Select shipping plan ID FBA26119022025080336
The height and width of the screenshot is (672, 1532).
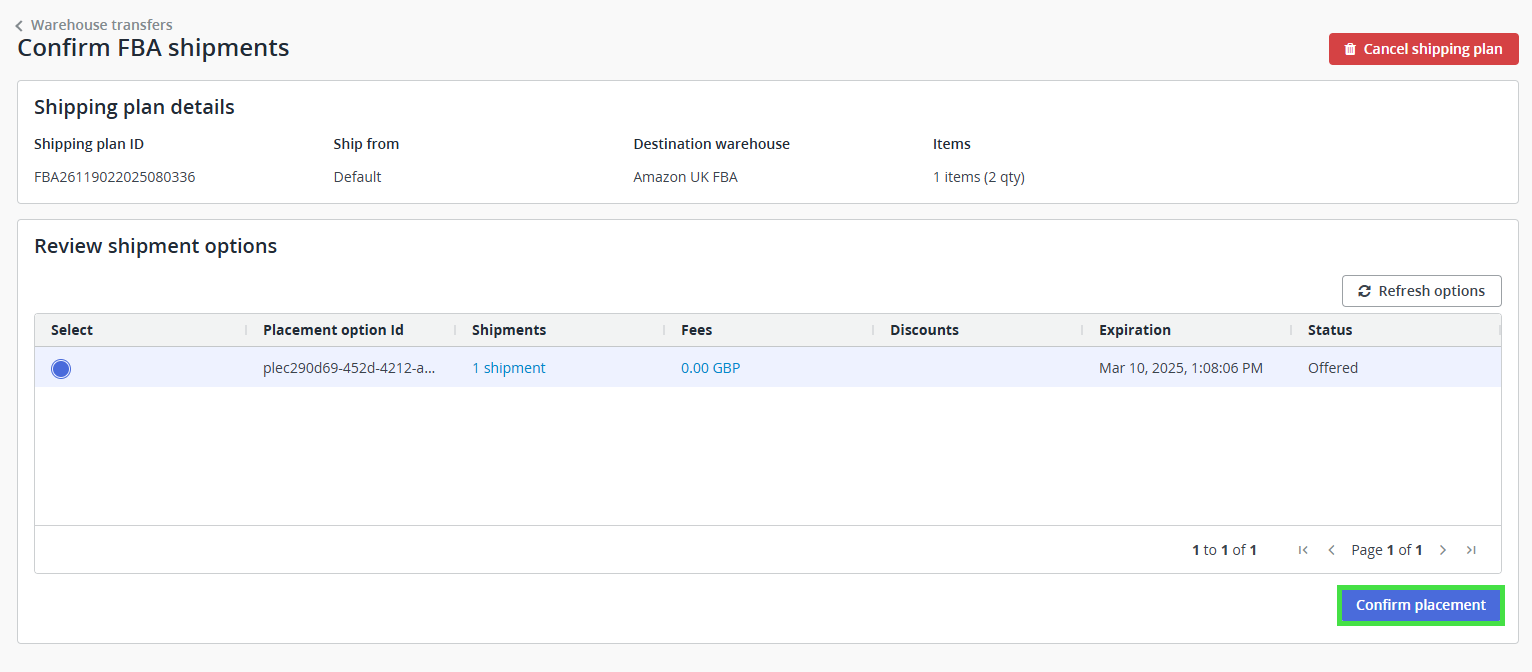115,177
